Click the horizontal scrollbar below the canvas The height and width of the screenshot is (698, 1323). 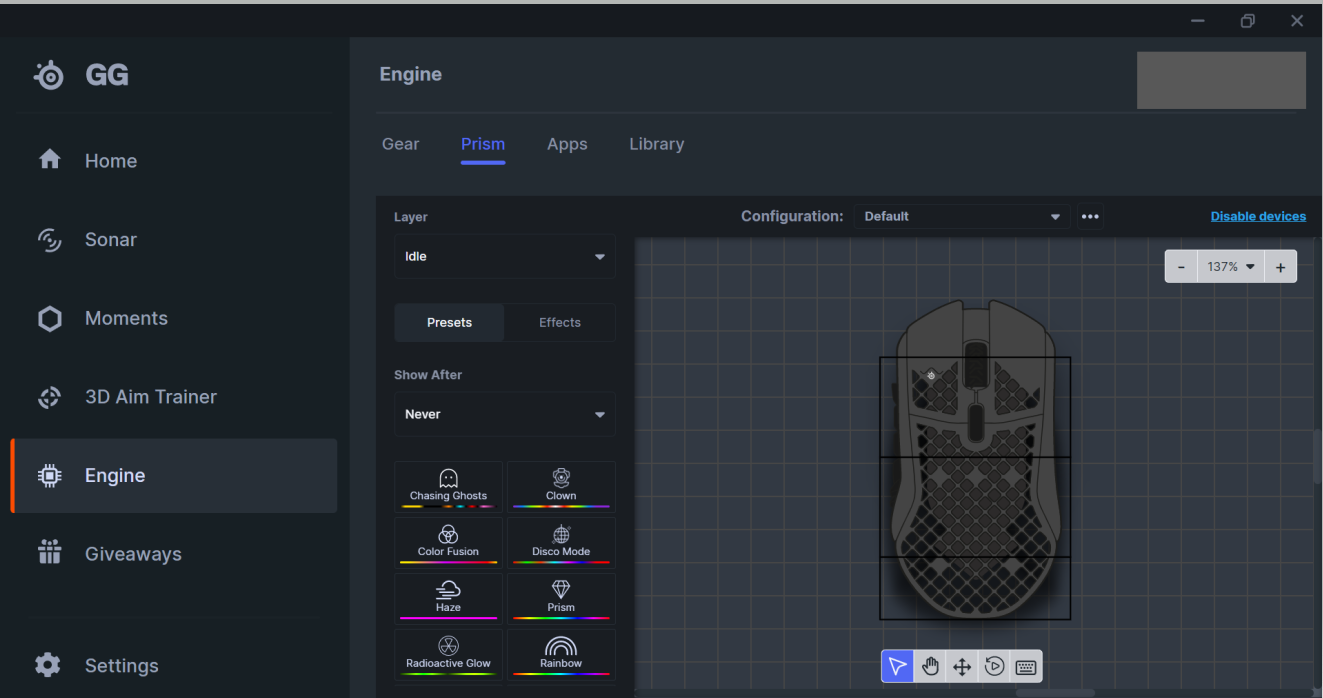click(1056, 693)
